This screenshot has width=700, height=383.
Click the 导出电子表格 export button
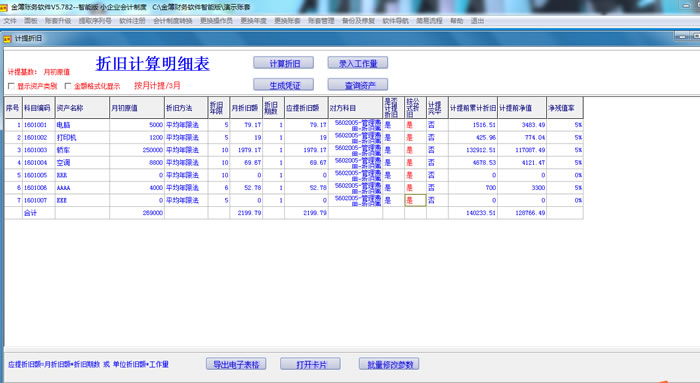[x=236, y=364]
